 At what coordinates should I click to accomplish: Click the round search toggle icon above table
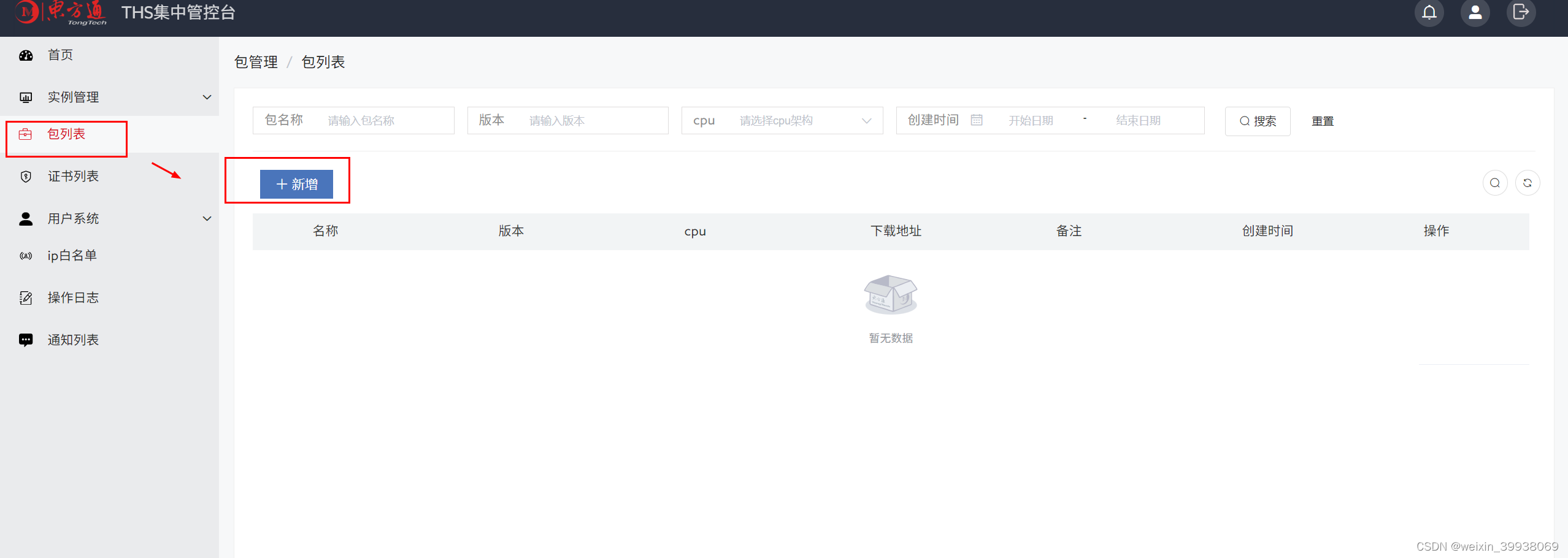click(1495, 183)
